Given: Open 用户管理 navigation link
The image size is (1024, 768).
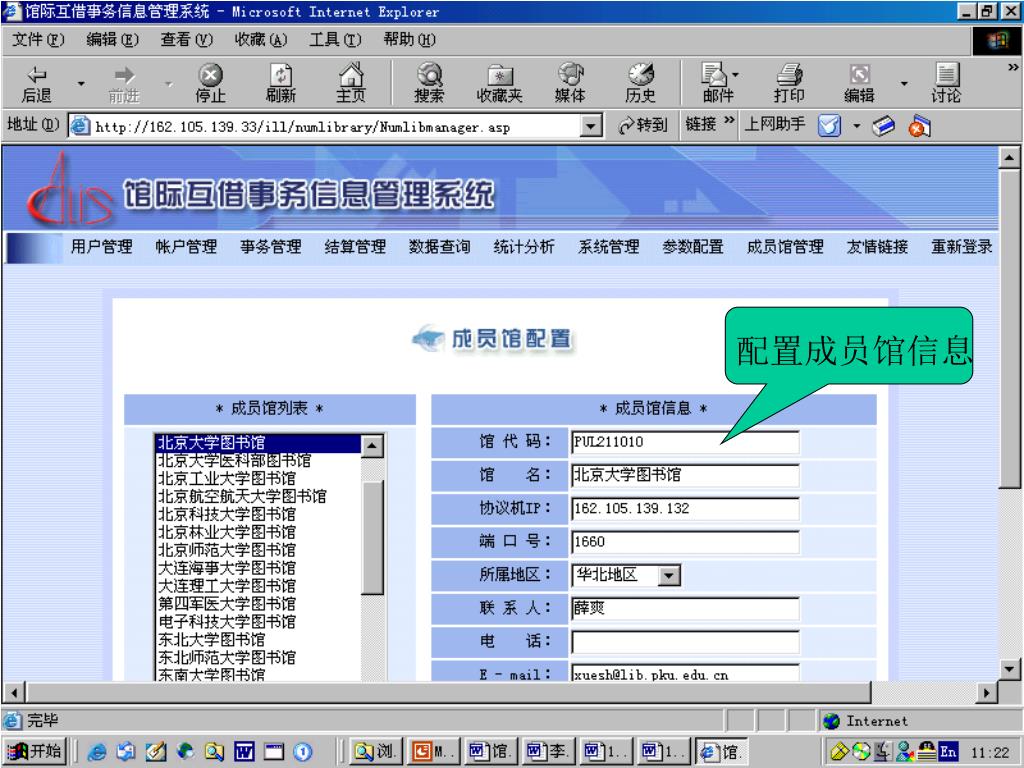Looking at the screenshot, I should [x=101, y=247].
